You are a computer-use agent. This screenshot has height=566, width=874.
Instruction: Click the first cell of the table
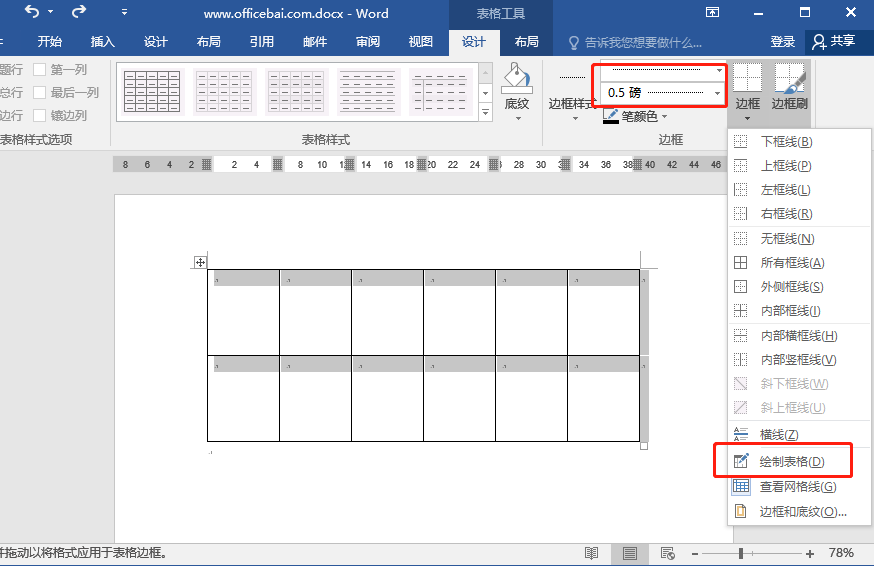click(244, 312)
